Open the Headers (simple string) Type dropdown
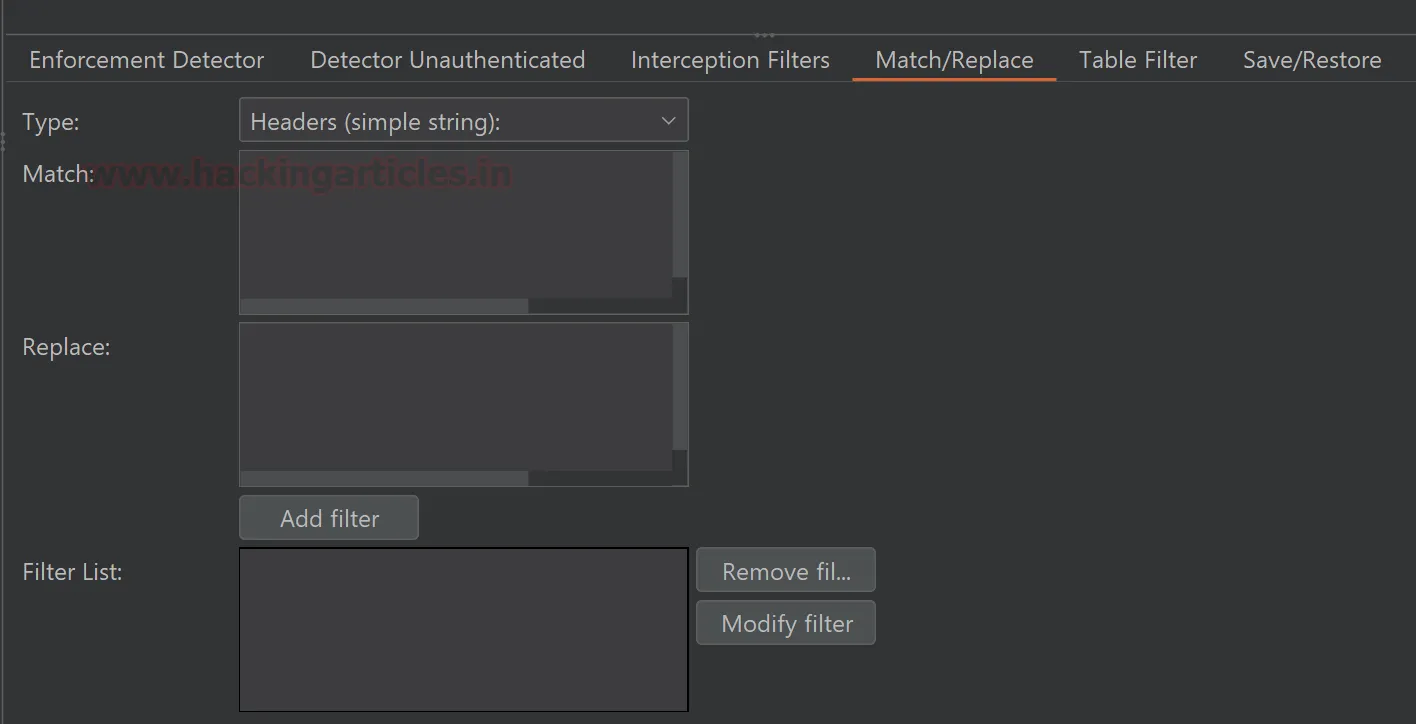 coord(450,121)
